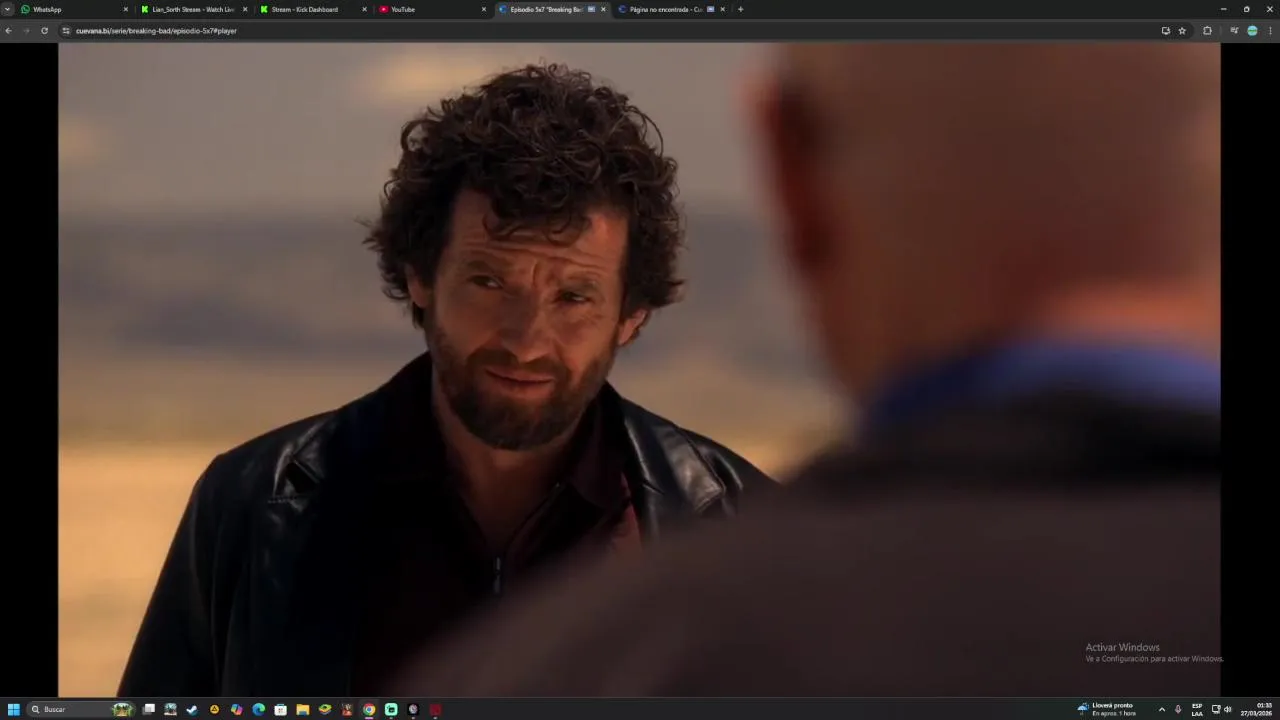This screenshot has height=720, width=1280.
Task: Close the WhatsApp tab
Action: click(x=126, y=9)
